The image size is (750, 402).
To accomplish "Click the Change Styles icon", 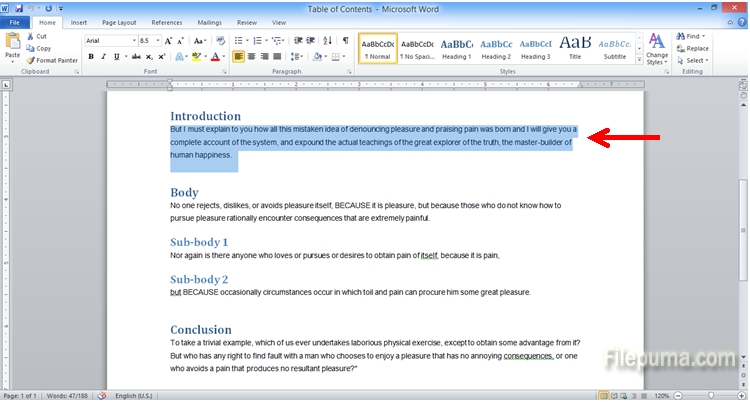I will click(656, 46).
